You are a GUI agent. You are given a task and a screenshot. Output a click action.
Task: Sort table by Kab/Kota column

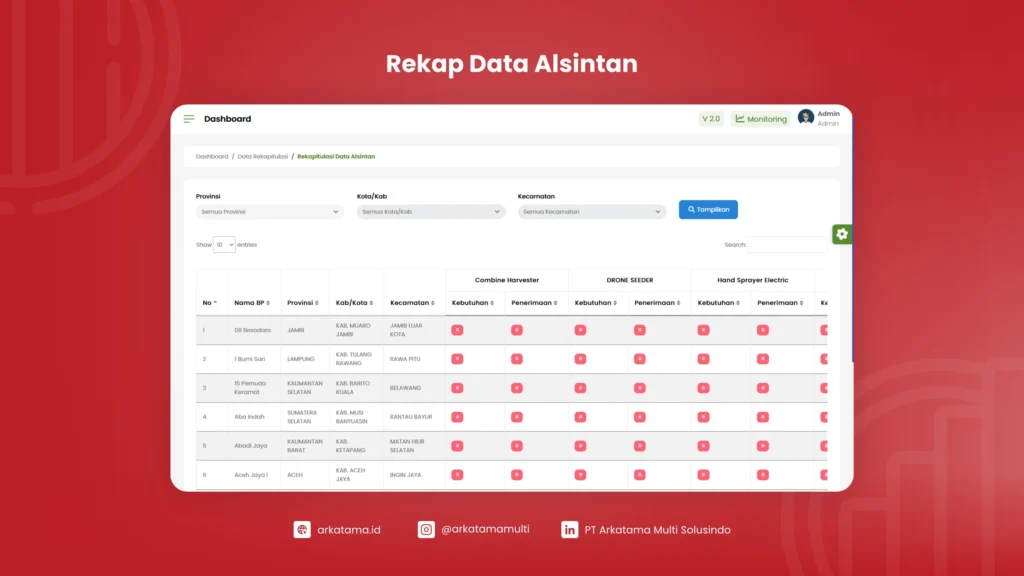[x=357, y=303]
